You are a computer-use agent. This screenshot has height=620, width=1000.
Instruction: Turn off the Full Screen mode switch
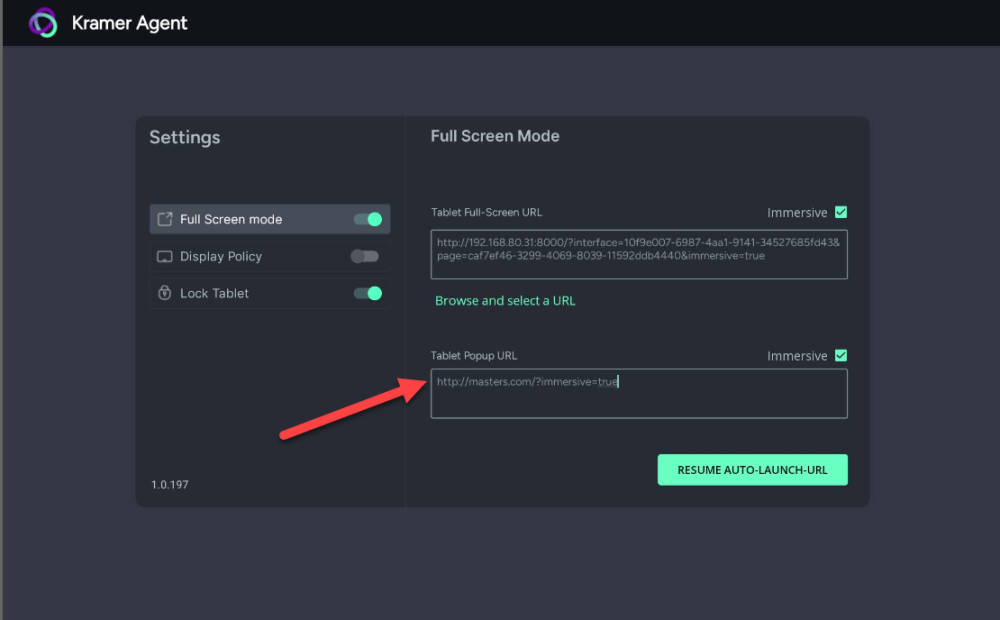368,219
